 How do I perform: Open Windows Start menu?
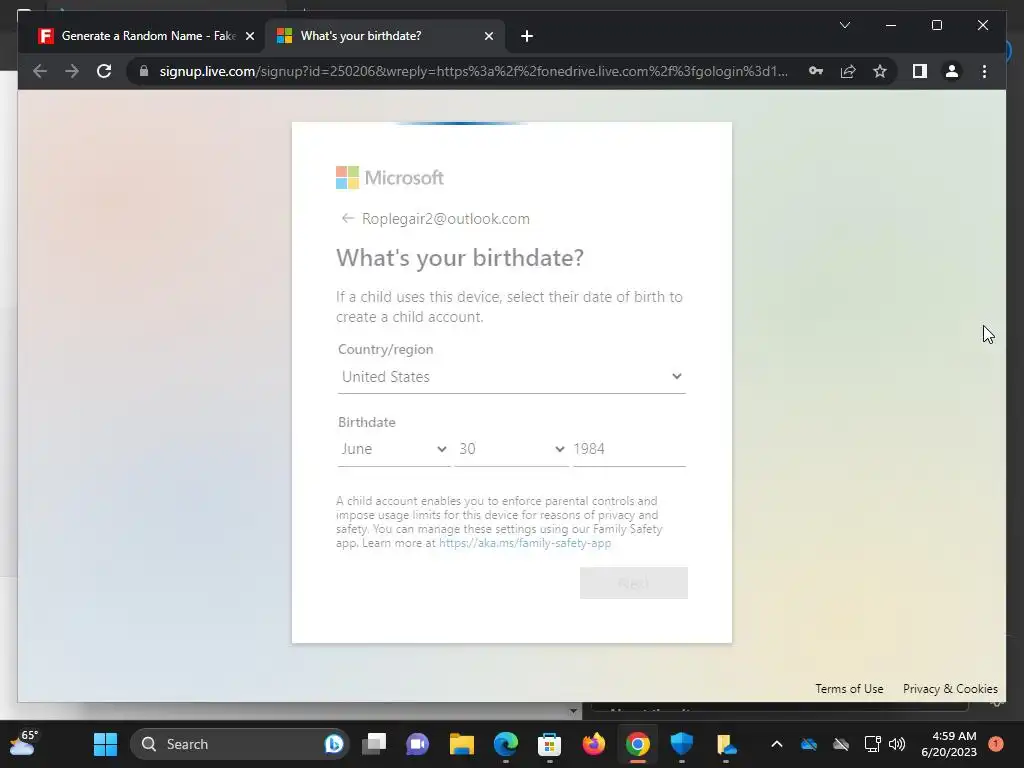(105, 744)
